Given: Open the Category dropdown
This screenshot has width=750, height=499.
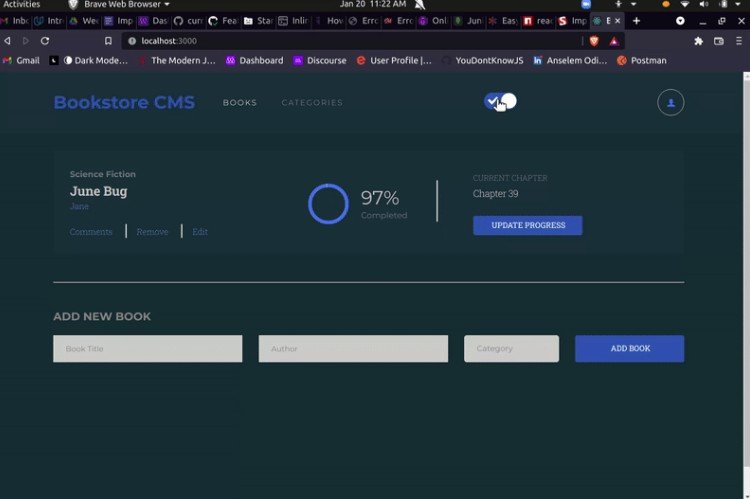Looking at the screenshot, I should pyautogui.click(x=511, y=348).
